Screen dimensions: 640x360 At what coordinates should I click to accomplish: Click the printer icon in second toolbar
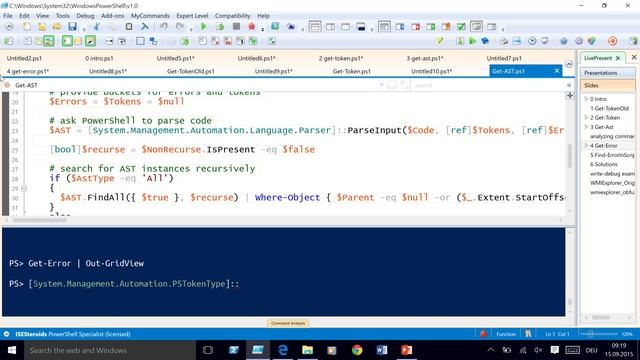pos(504,41)
